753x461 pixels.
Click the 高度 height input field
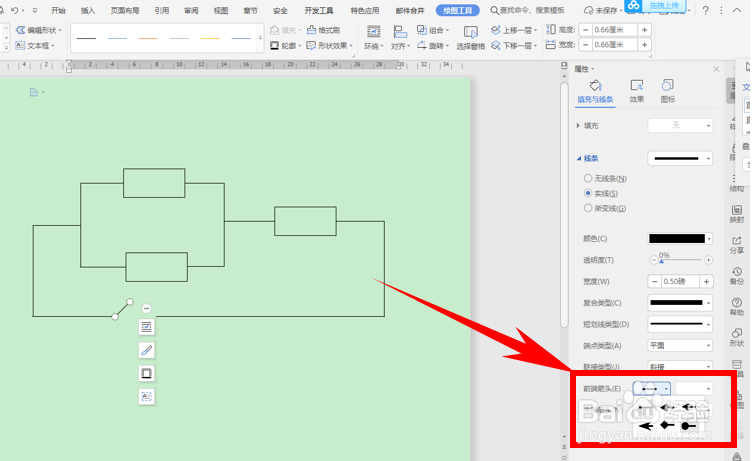pos(615,30)
